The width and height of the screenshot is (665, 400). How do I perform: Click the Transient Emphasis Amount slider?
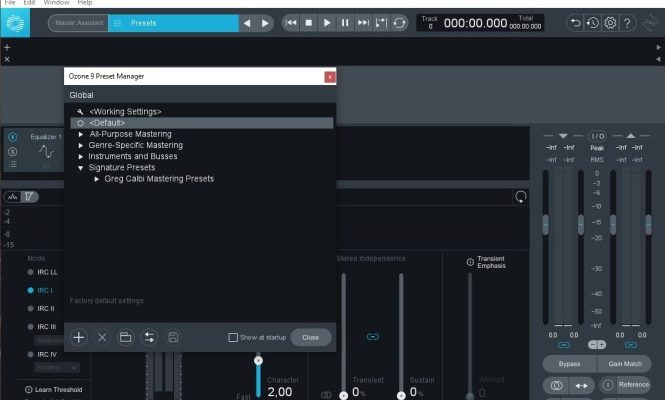470,335
